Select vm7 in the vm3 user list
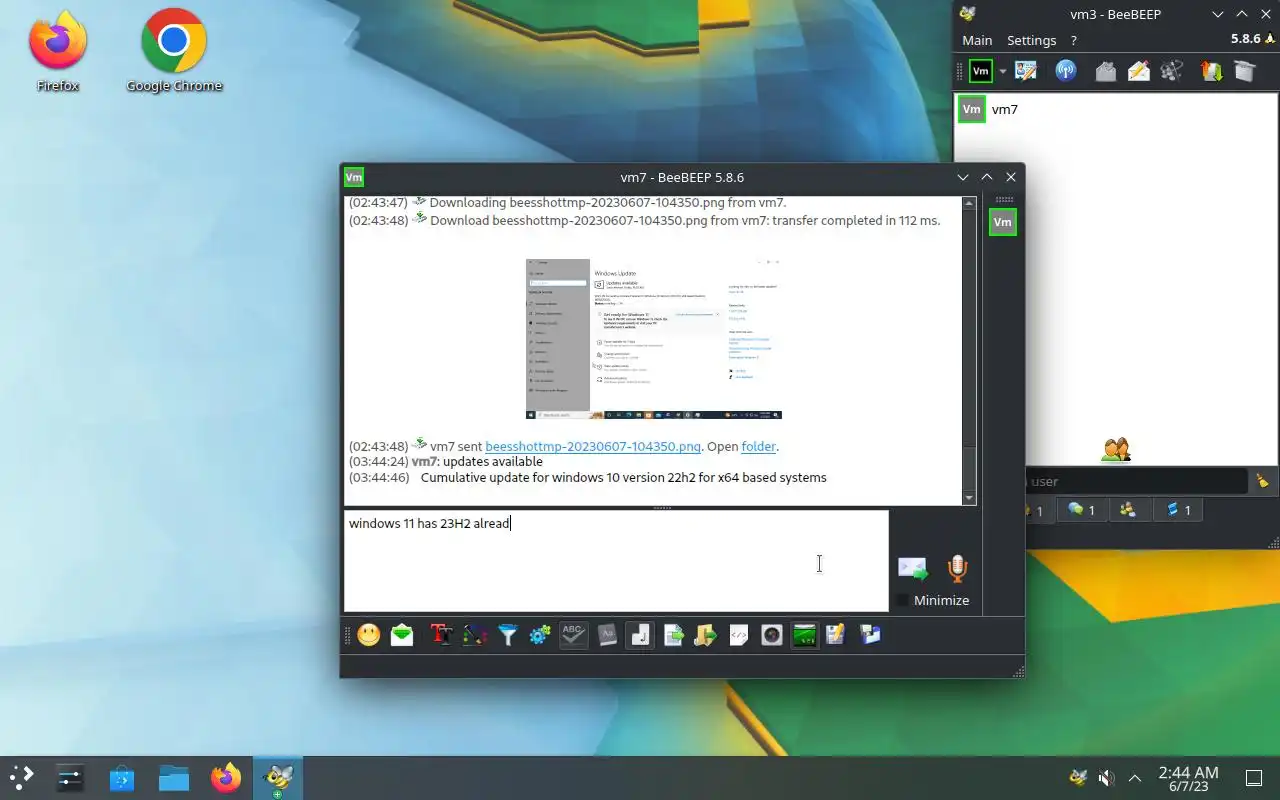This screenshot has width=1280, height=800. [1116, 109]
